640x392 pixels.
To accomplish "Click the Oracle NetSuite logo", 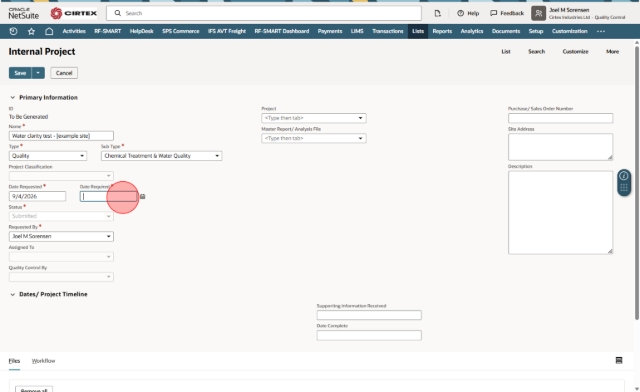I will click(x=23, y=13).
